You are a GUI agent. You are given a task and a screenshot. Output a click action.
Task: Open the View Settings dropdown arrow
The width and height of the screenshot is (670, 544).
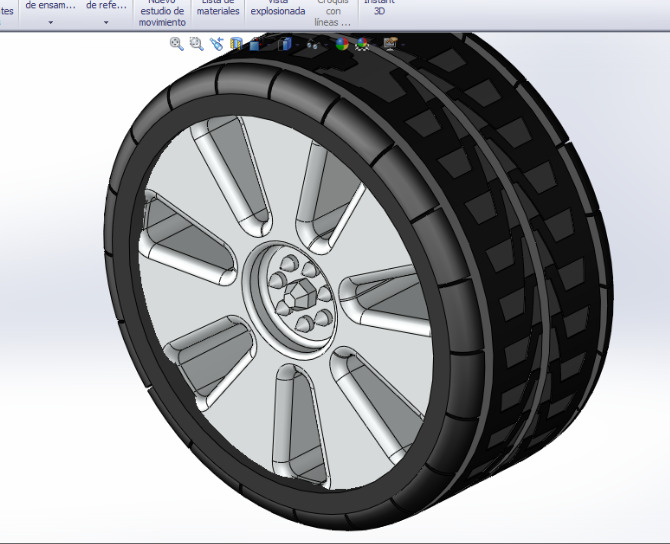pos(403,44)
